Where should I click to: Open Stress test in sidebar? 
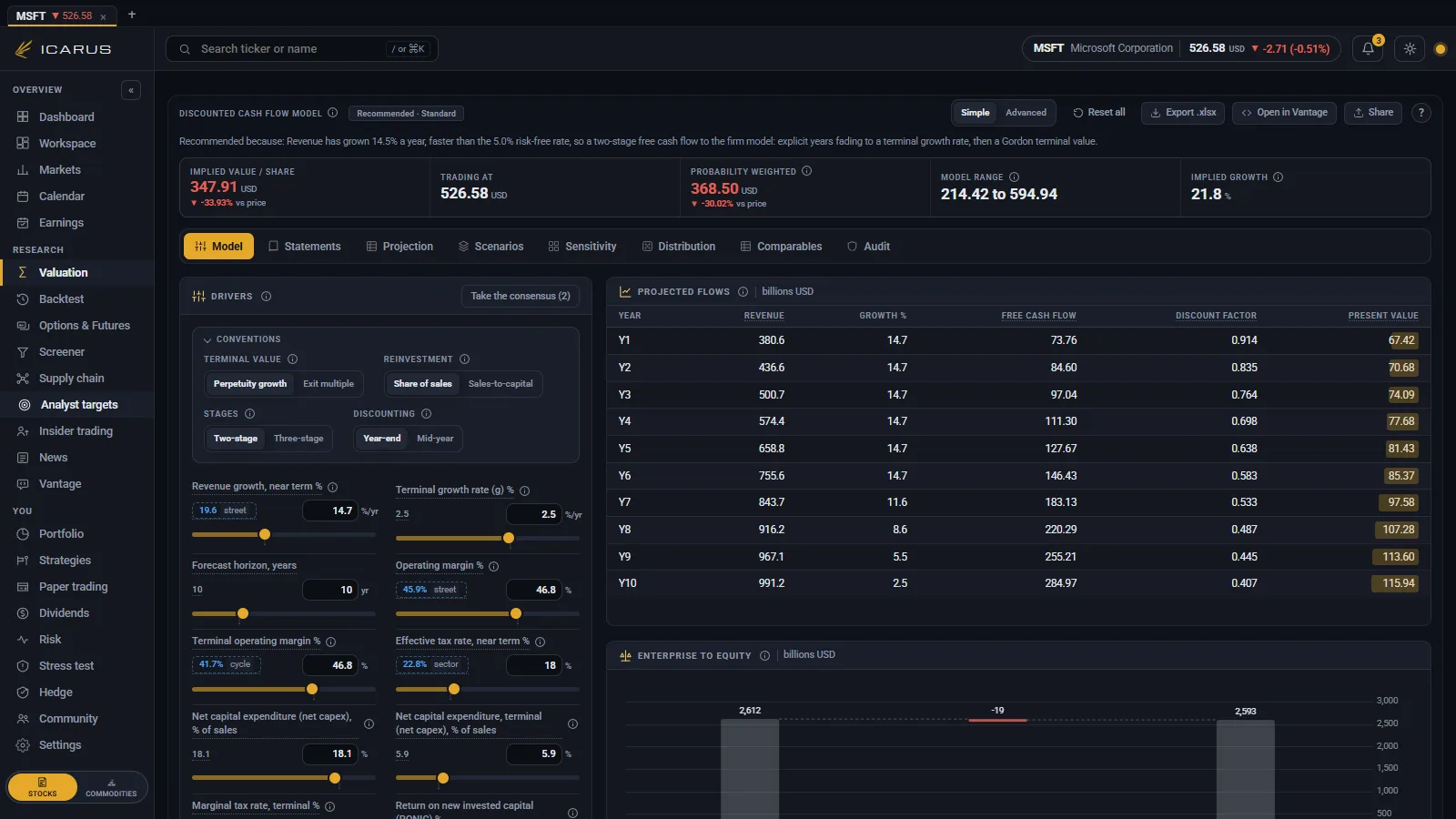coord(77,666)
